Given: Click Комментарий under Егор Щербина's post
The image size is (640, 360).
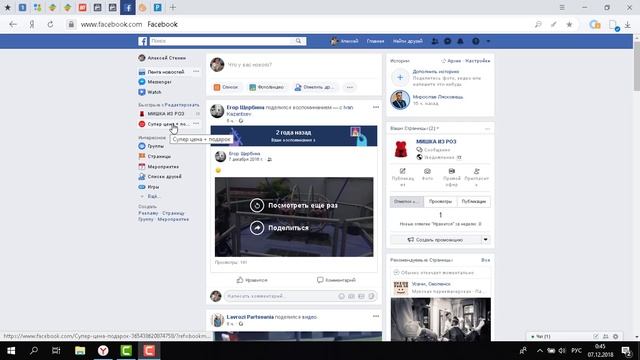Looking at the screenshot, I should coord(336,280).
